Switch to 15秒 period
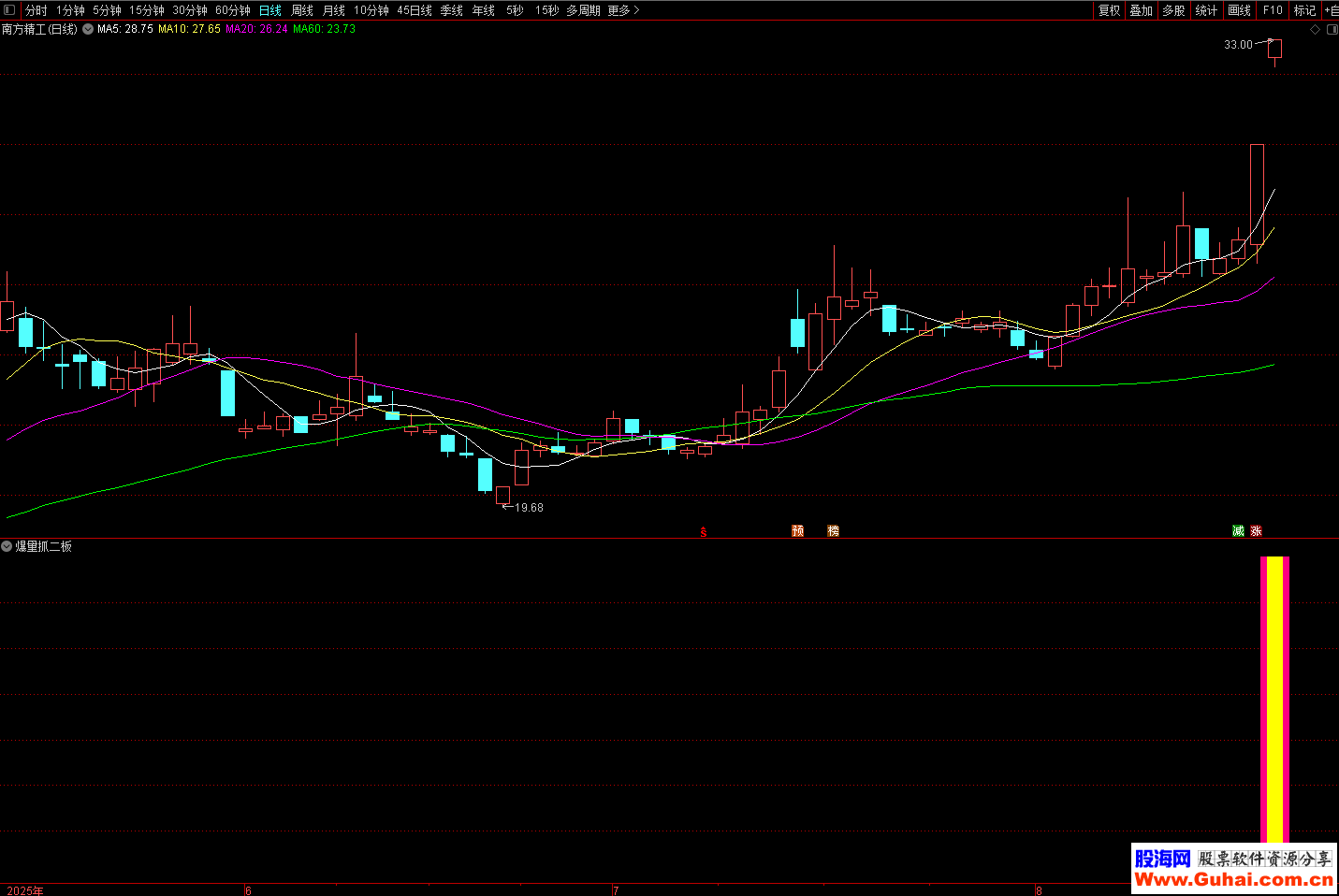The height and width of the screenshot is (896, 1339). click(546, 10)
